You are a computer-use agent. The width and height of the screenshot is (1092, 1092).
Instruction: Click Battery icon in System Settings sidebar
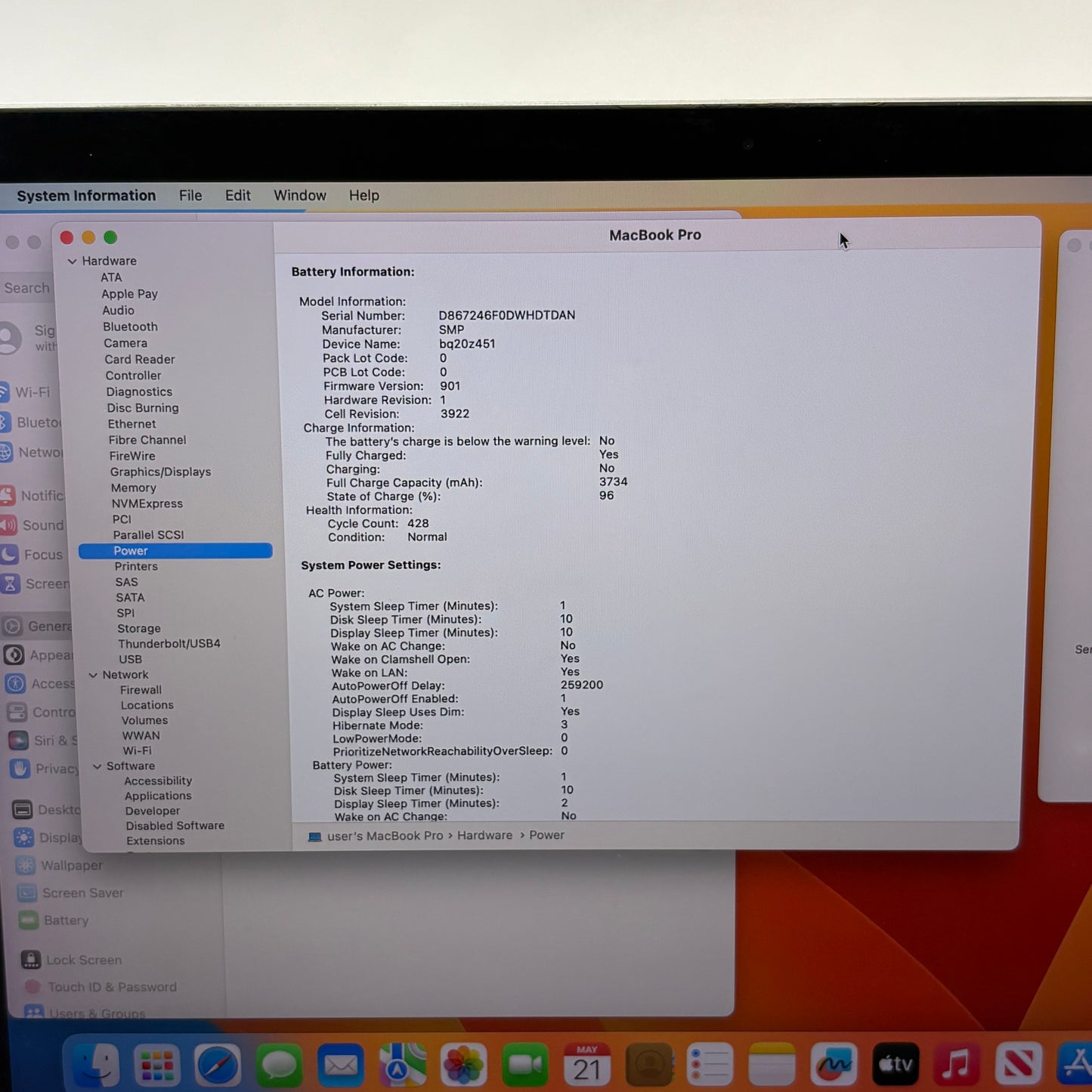[29, 920]
